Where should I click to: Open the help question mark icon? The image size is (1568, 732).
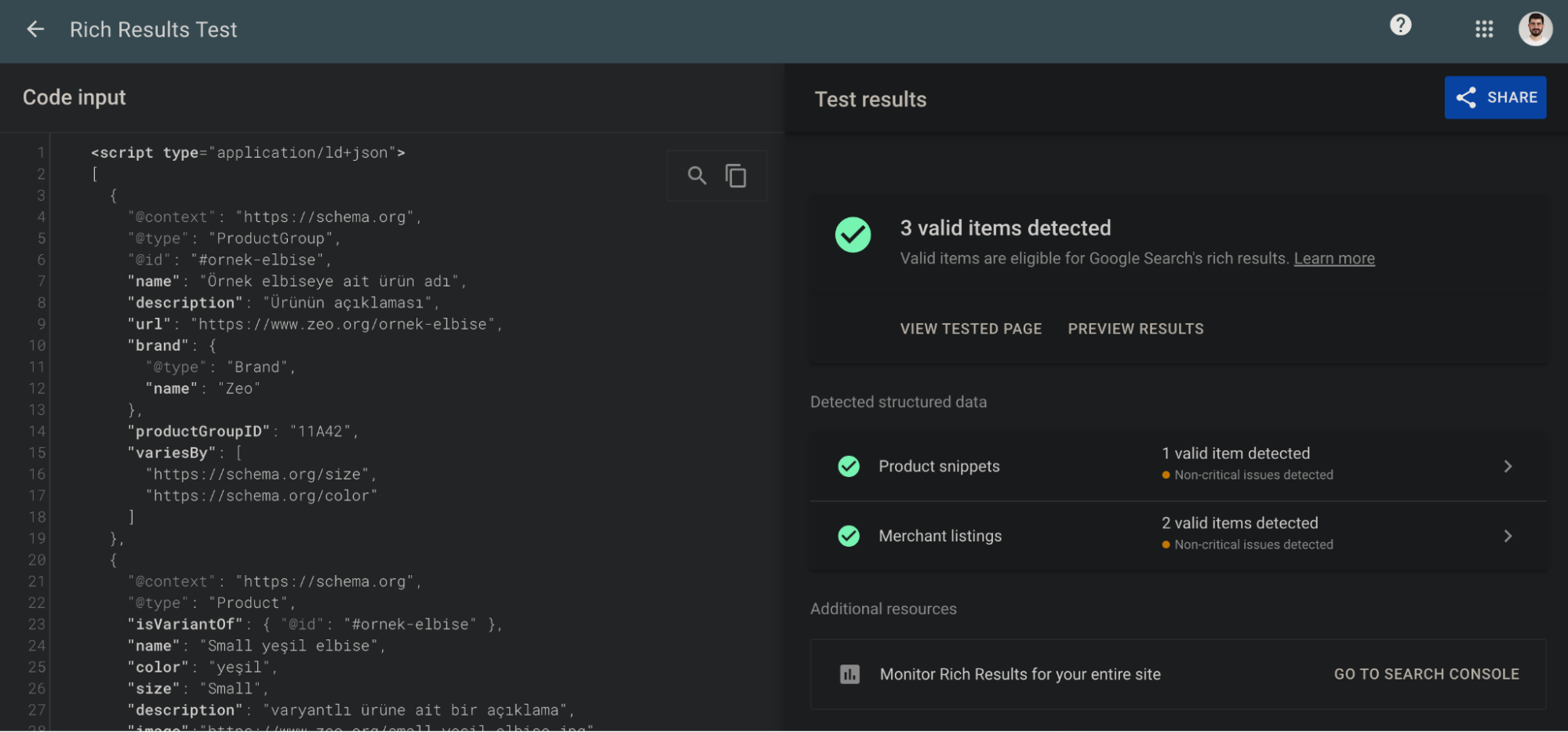(1401, 25)
